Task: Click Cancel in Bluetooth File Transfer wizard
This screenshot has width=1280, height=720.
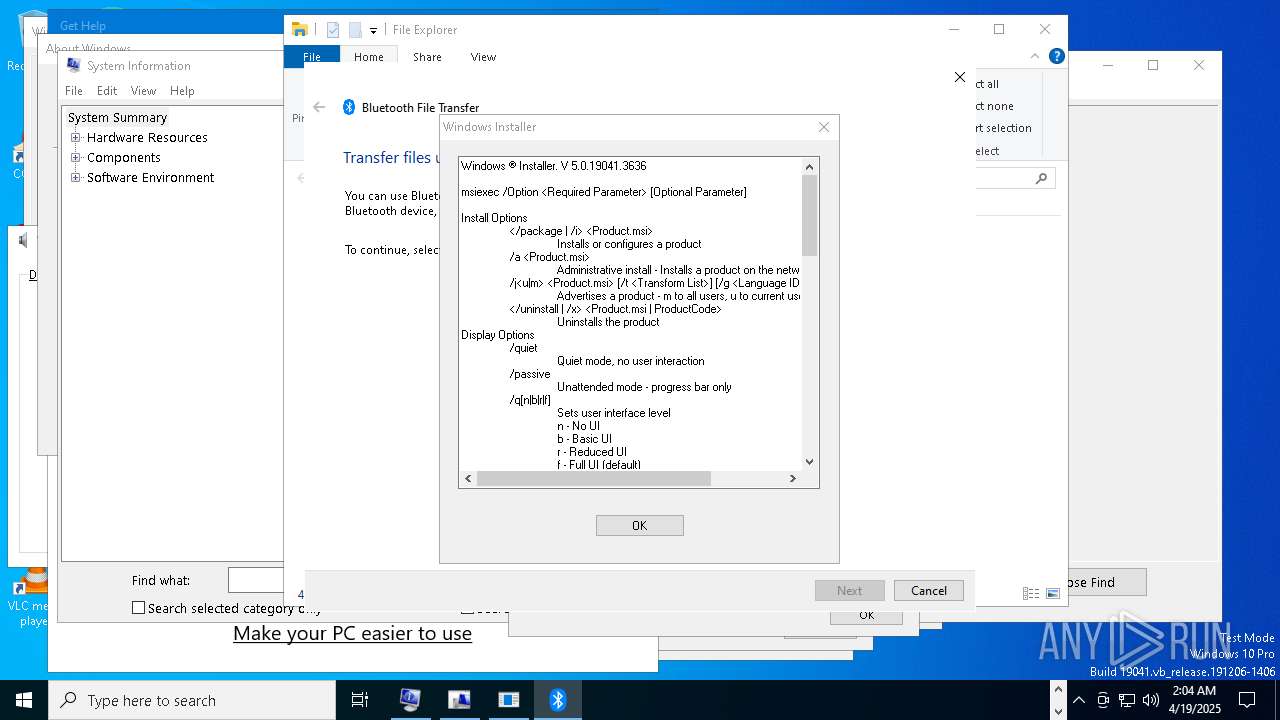Action: click(x=928, y=590)
